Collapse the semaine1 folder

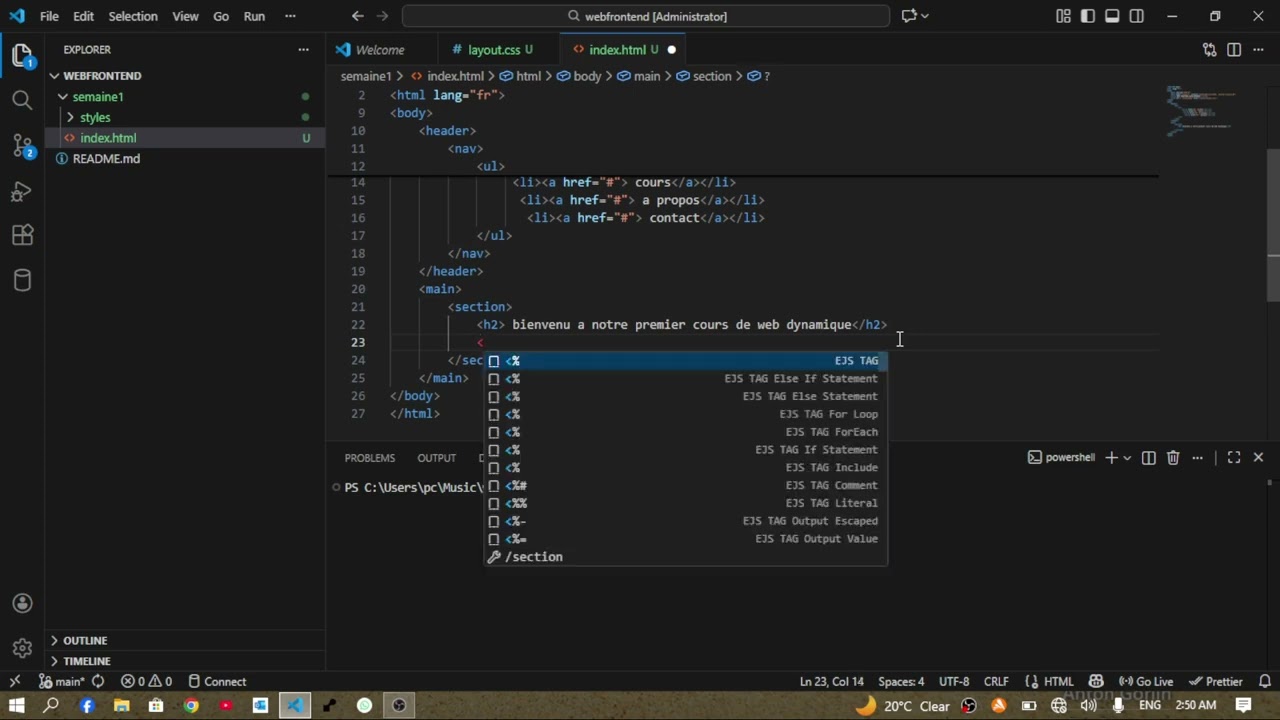click(97, 96)
